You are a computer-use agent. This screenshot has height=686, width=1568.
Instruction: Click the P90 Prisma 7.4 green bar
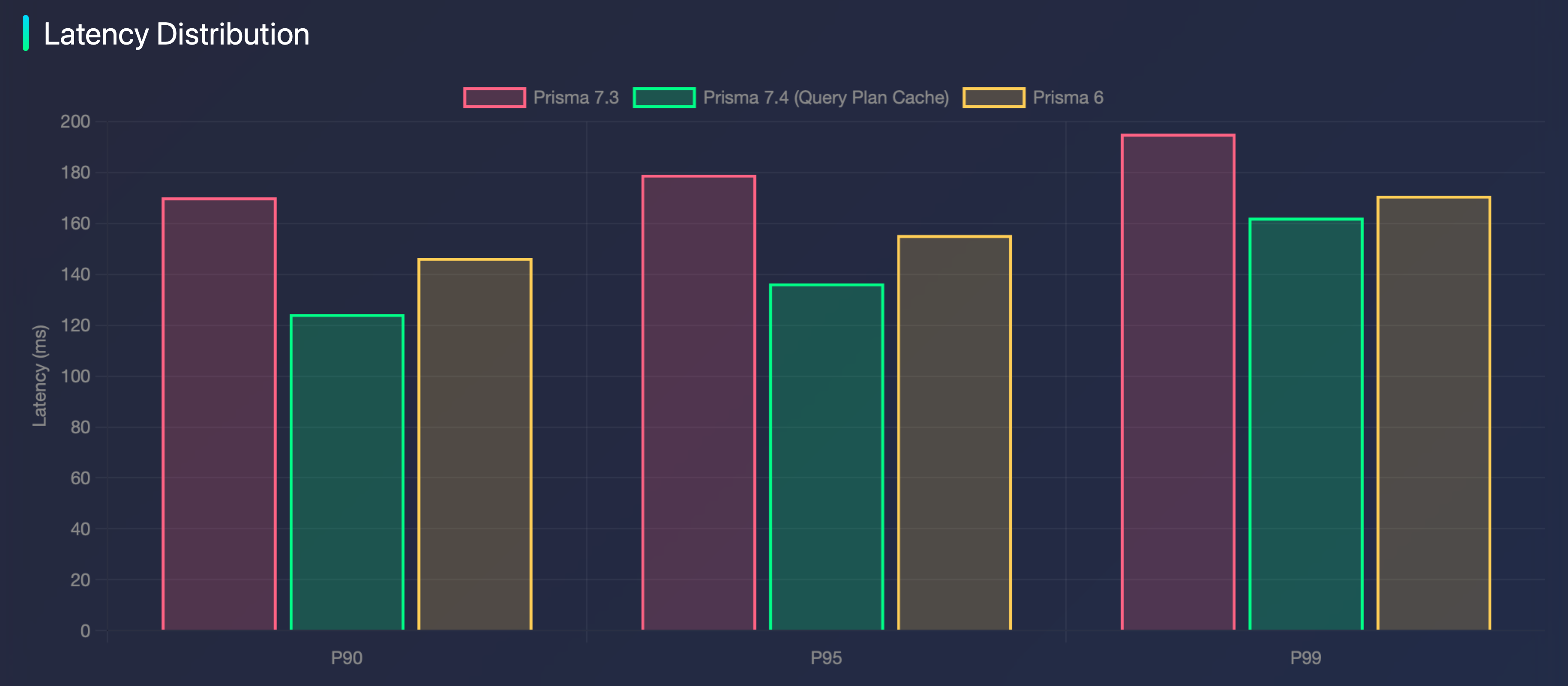tap(347, 473)
